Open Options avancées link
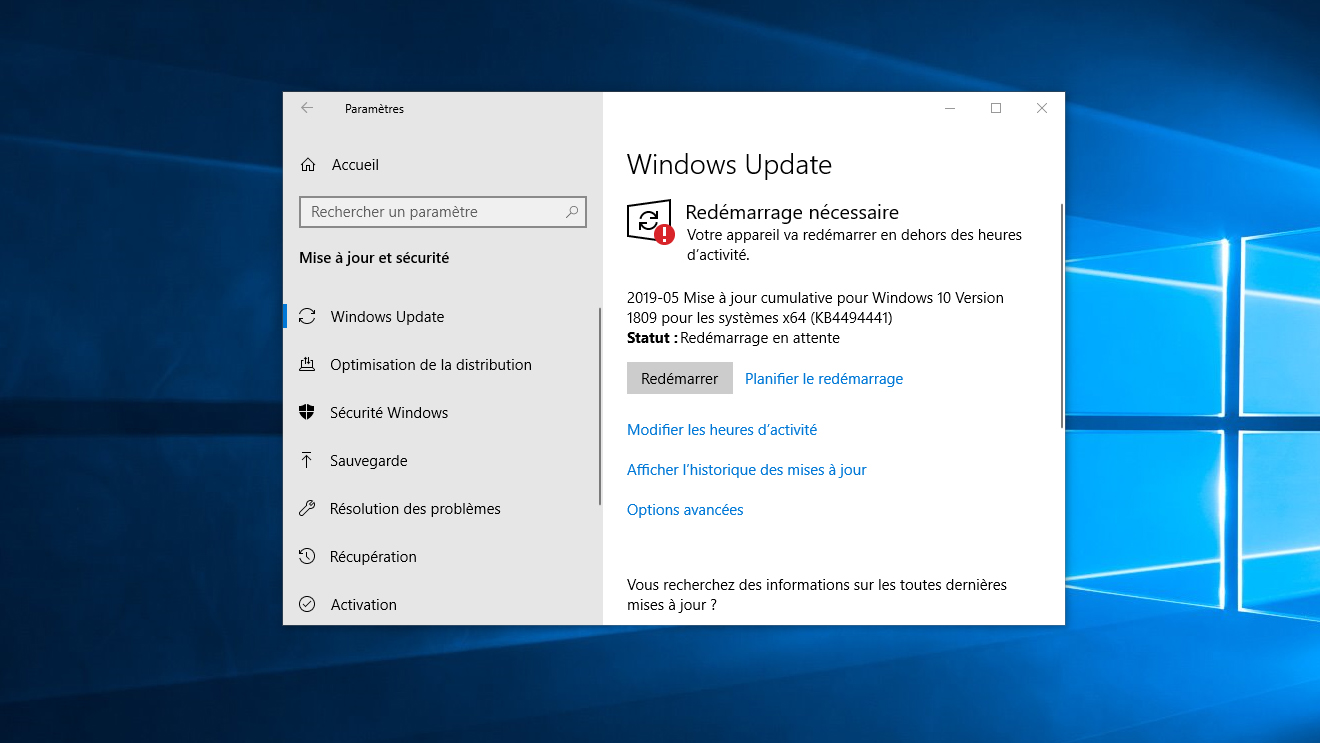Image resolution: width=1320 pixels, height=743 pixels. pyautogui.click(x=685, y=510)
